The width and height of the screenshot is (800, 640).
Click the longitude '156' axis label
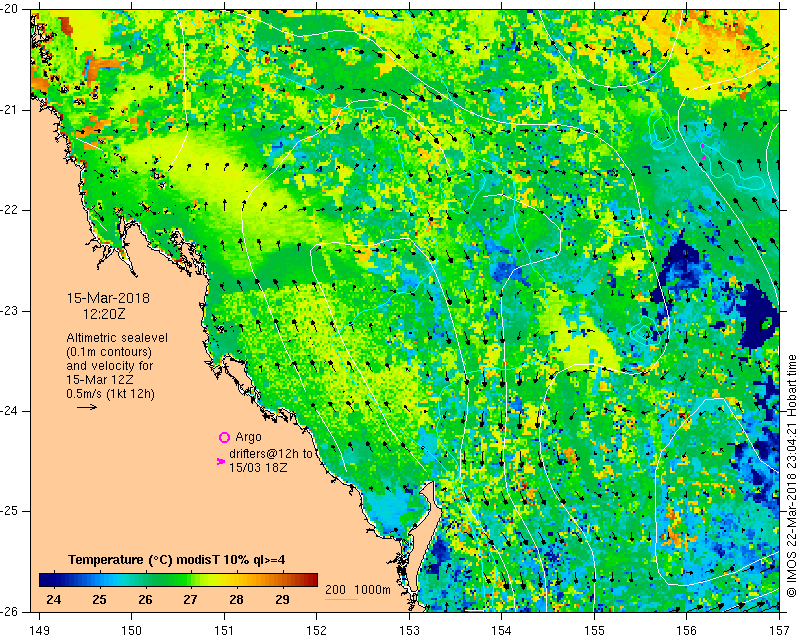(x=687, y=631)
